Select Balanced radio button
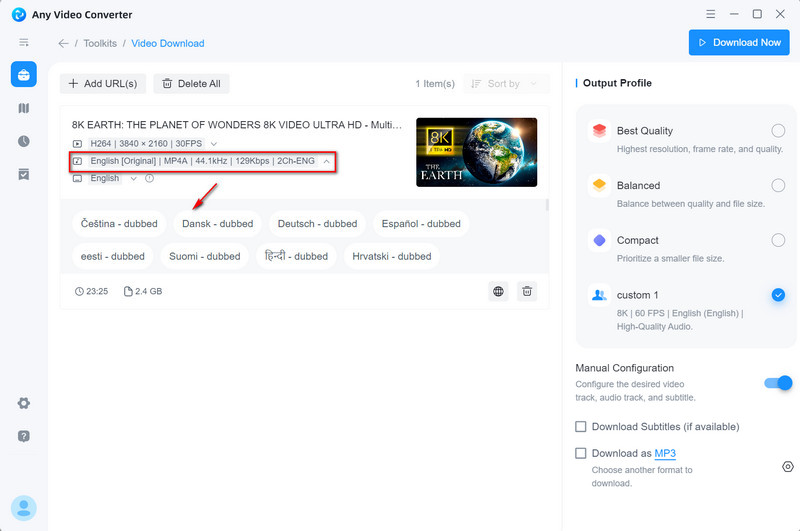The height and width of the screenshot is (531, 800). point(778,185)
